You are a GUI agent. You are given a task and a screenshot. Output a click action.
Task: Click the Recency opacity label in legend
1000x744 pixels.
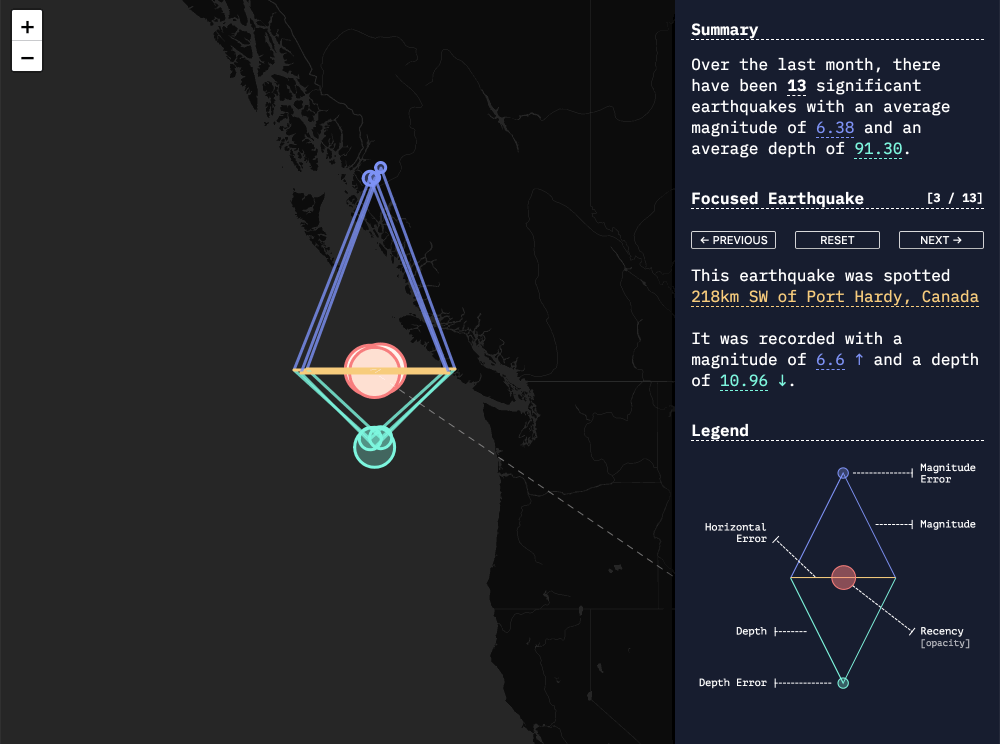point(945,636)
